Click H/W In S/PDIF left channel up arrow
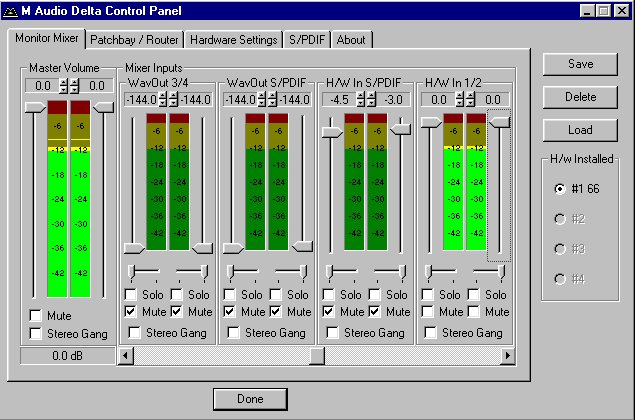This screenshot has height=420, width=635. 362,95
